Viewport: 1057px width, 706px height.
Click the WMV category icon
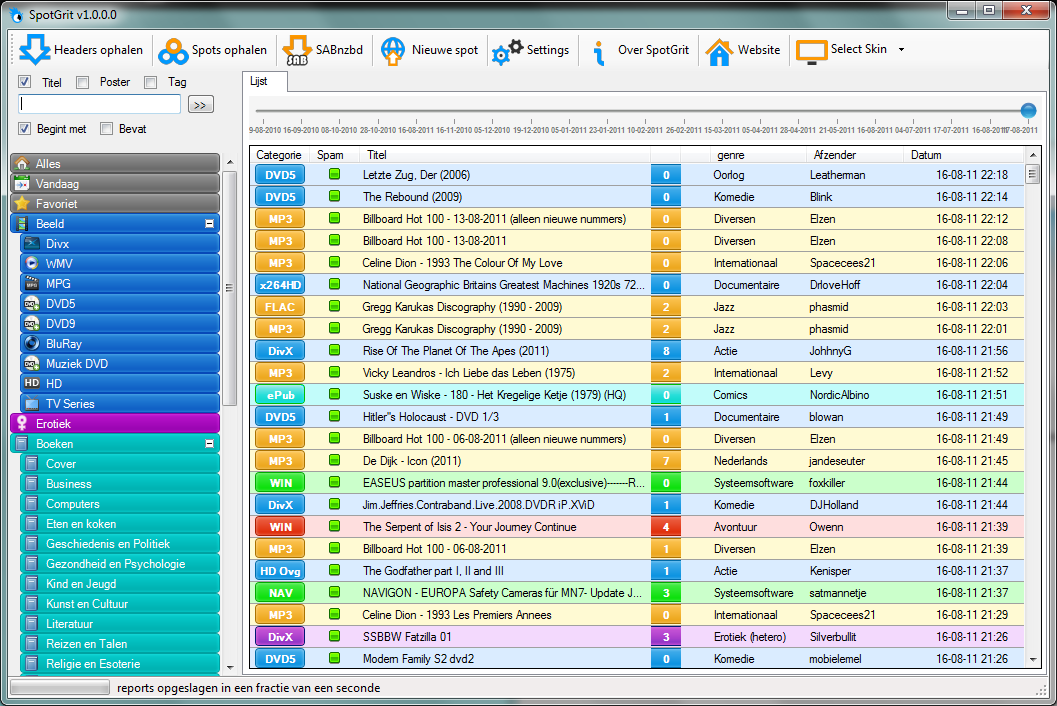click(x=32, y=264)
